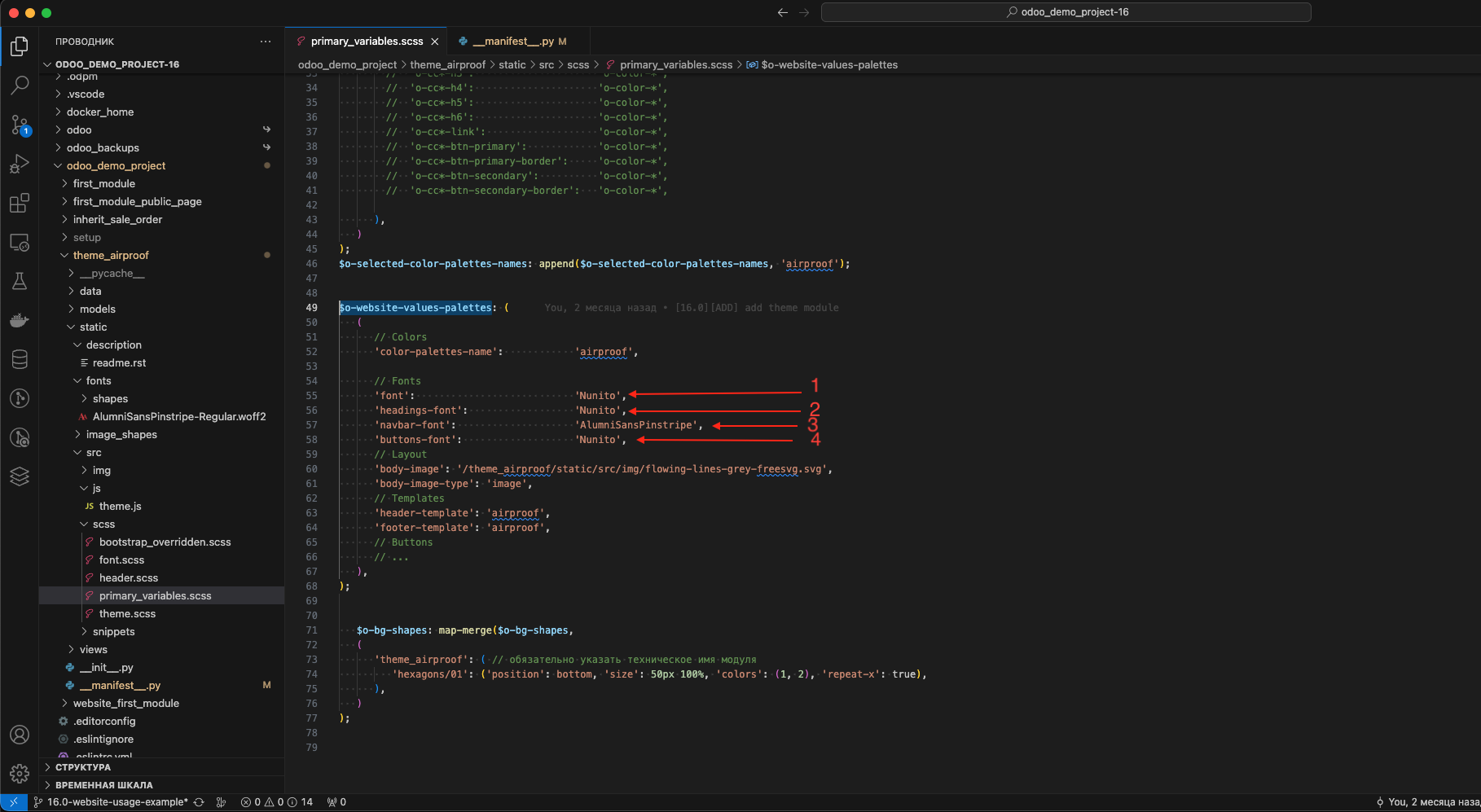Expand the inherit_sale_order folder
Image resolution: width=1481 pixels, height=812 pixels.
click(x=161, y=220)
